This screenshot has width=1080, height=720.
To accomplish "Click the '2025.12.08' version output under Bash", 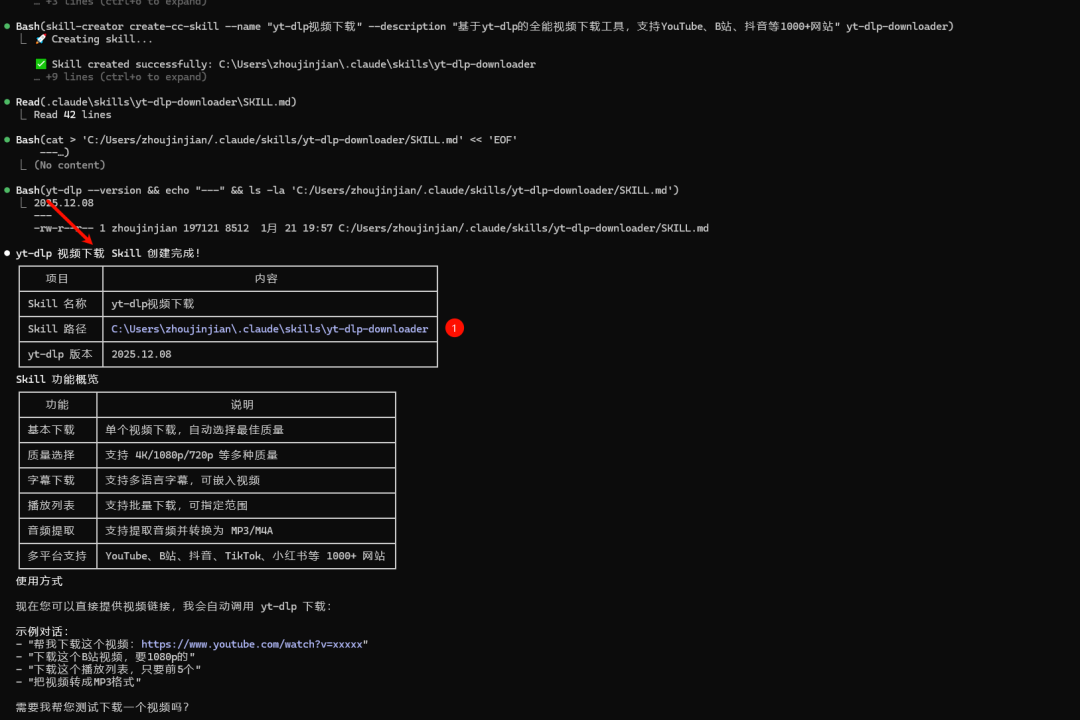I will coord(63,203).
